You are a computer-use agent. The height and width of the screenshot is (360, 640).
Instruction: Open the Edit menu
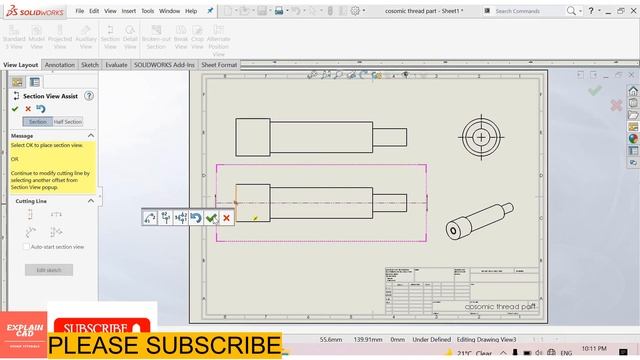94,11
